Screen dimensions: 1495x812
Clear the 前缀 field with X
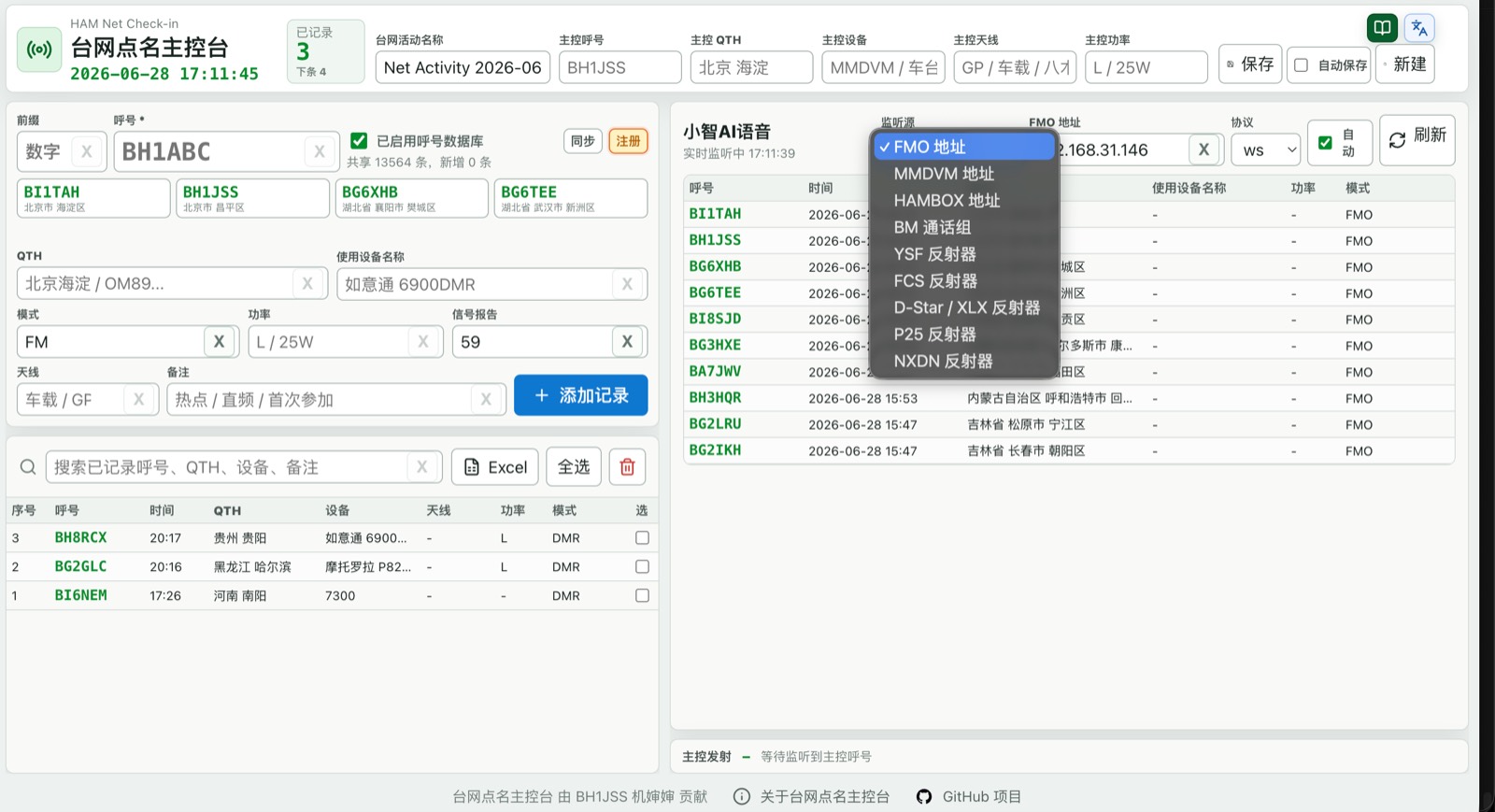87,151
